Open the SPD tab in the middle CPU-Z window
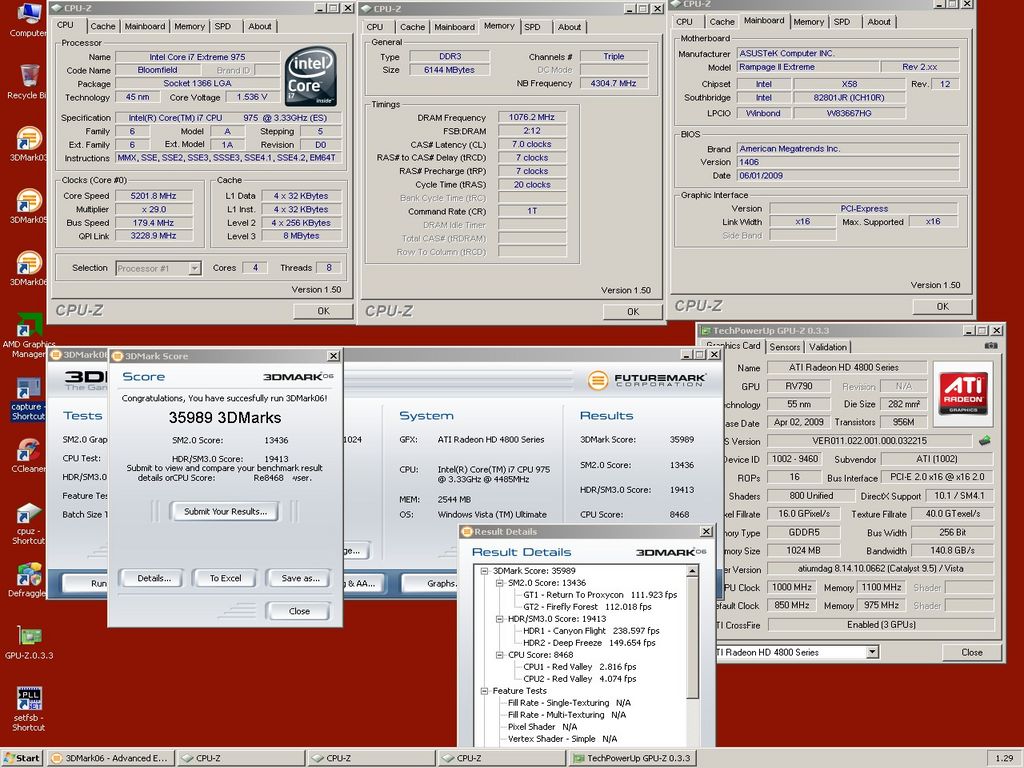The width and height of the screenshot is (1024, 768). 532,27
